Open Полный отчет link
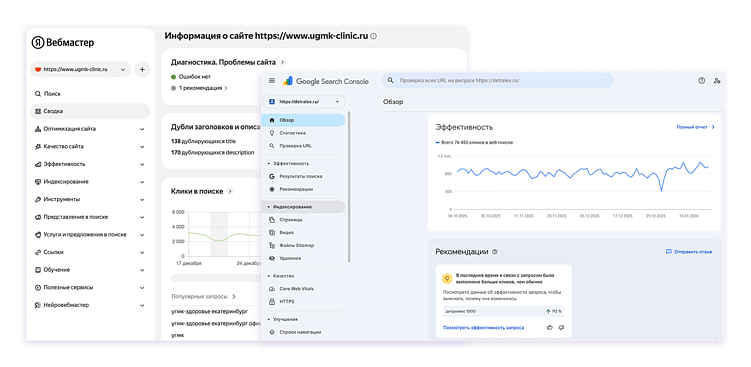Image resolution: width=751 pixels, height=367 pixels. click(x=695, y=127)
